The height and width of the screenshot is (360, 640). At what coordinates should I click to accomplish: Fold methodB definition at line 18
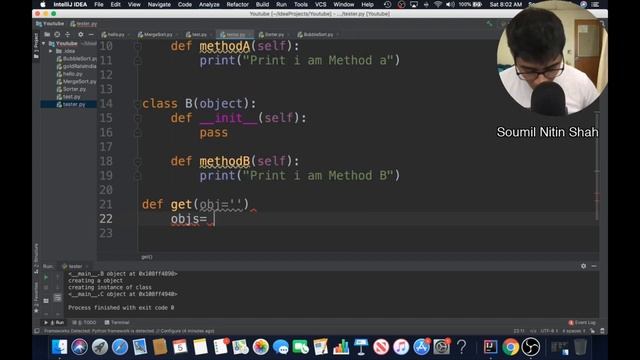click(138, 162)
